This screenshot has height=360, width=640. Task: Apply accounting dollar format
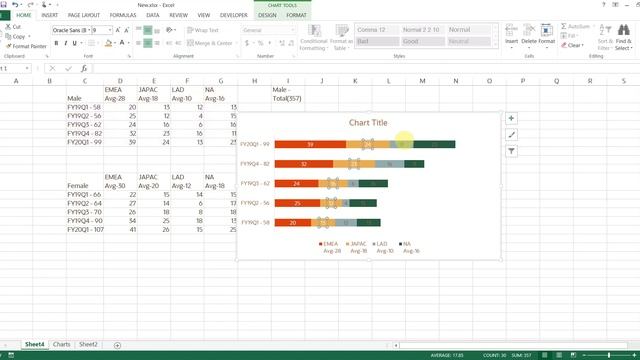pyautogui.click(x=247, y=43)
